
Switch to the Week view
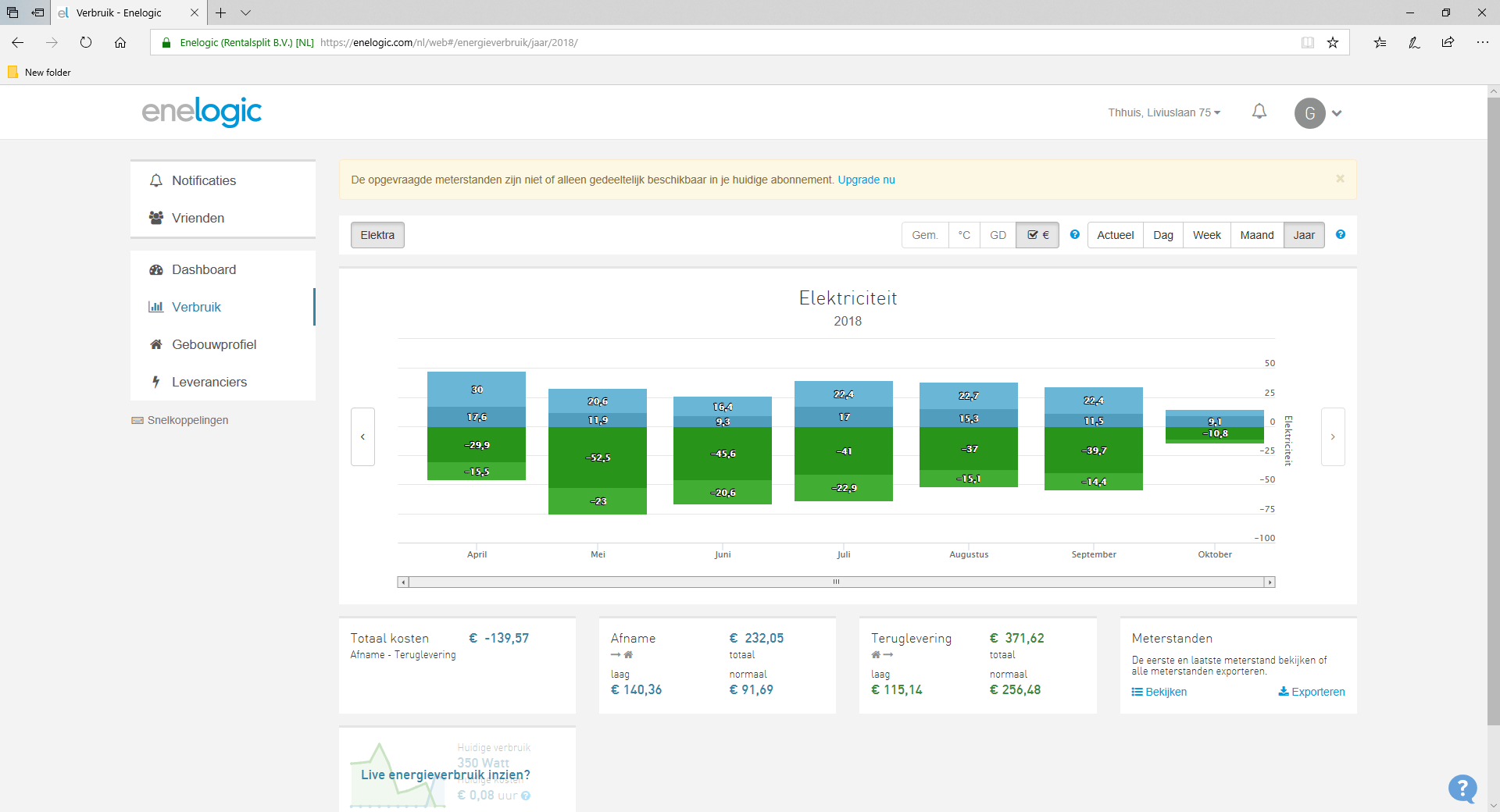1206,235
